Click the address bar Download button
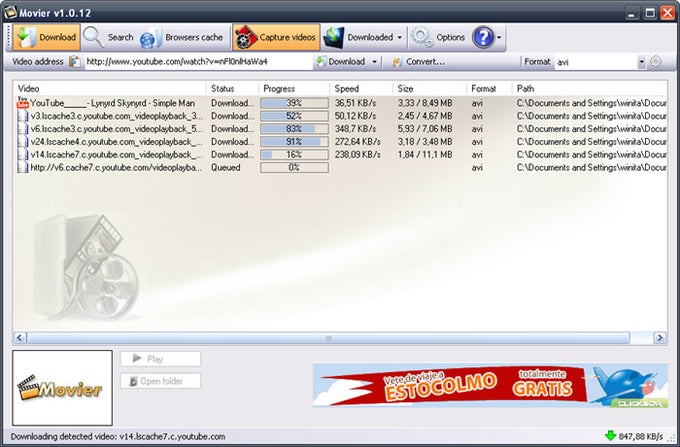Viewport: 680px width, 447px height. coord(341,62)
